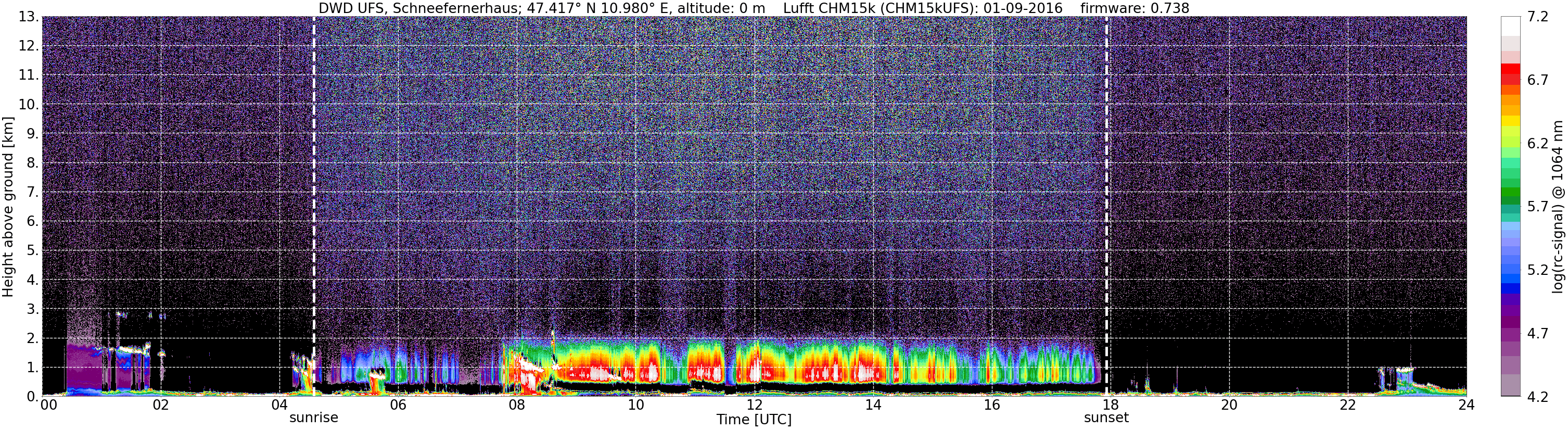This screenshot has width=1568, height=430.
Task: Click the y-axis tick label '2.'
Action: coord(33,338)
